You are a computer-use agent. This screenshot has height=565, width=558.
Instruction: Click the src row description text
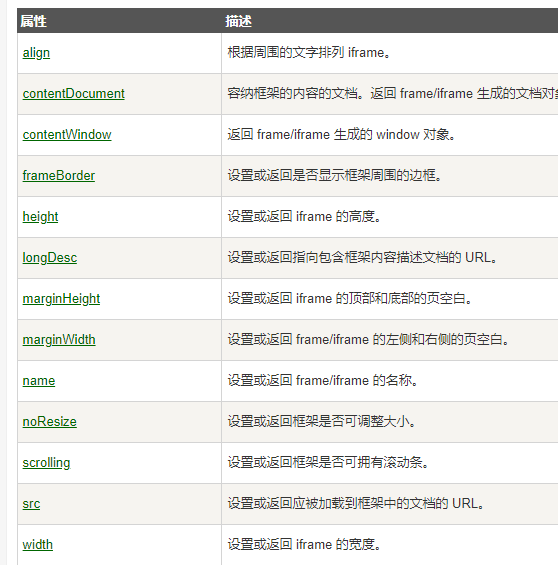click(356, 504)
